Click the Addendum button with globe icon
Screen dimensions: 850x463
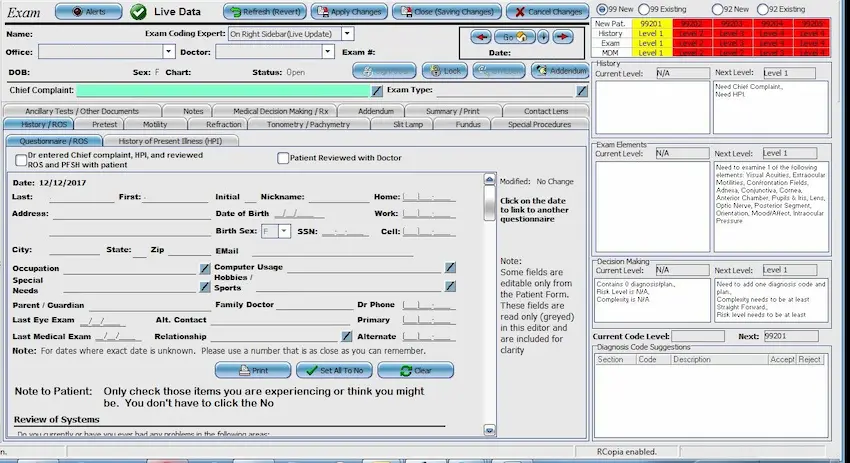[561, 70]
